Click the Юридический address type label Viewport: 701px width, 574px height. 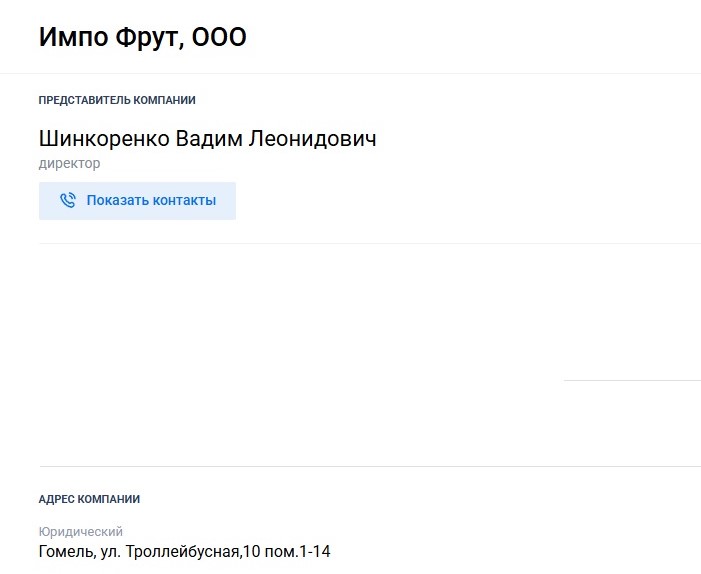tap(80, 532)
